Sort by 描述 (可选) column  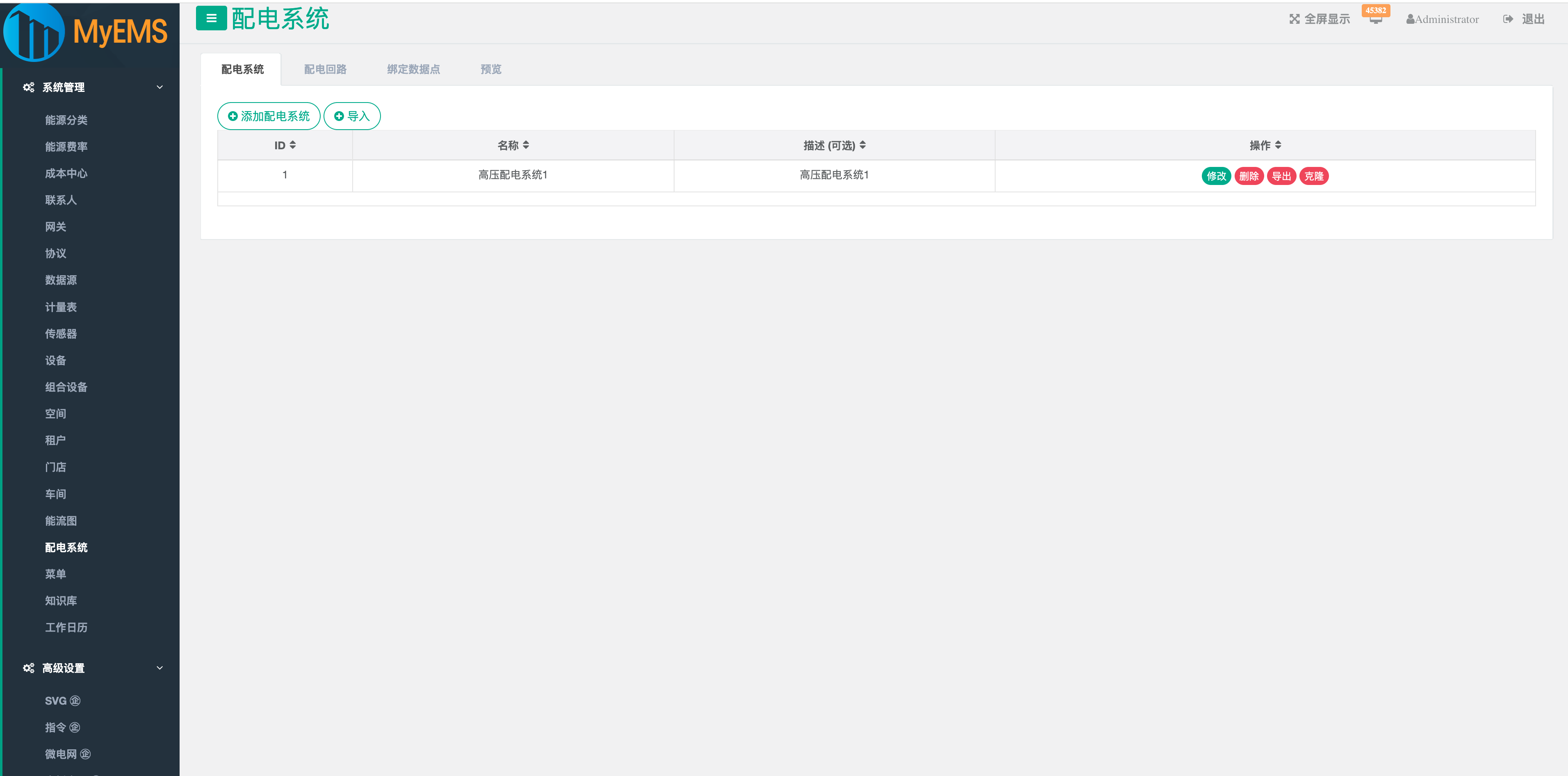click(x=862, y=145)
